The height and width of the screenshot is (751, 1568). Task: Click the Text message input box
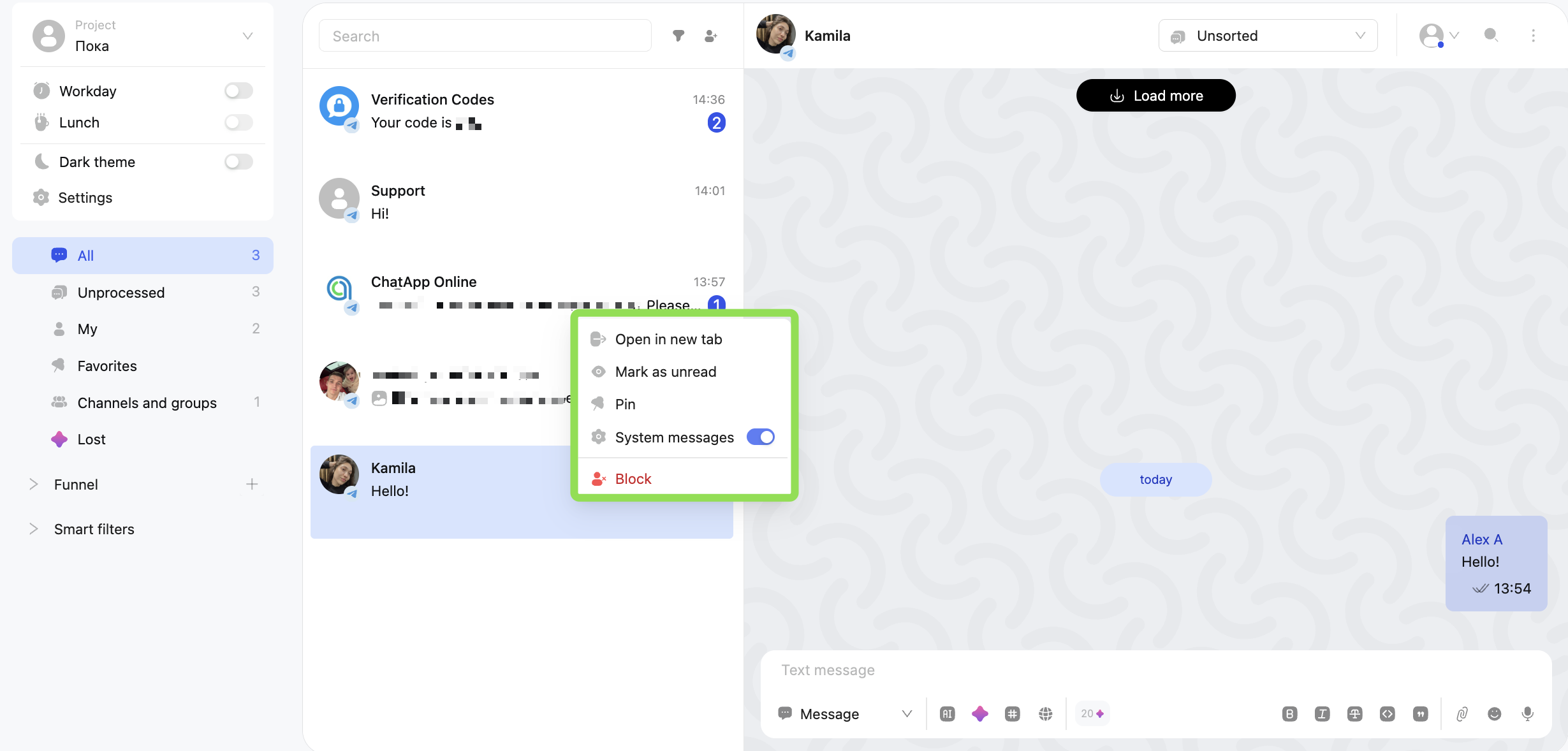1155,670
